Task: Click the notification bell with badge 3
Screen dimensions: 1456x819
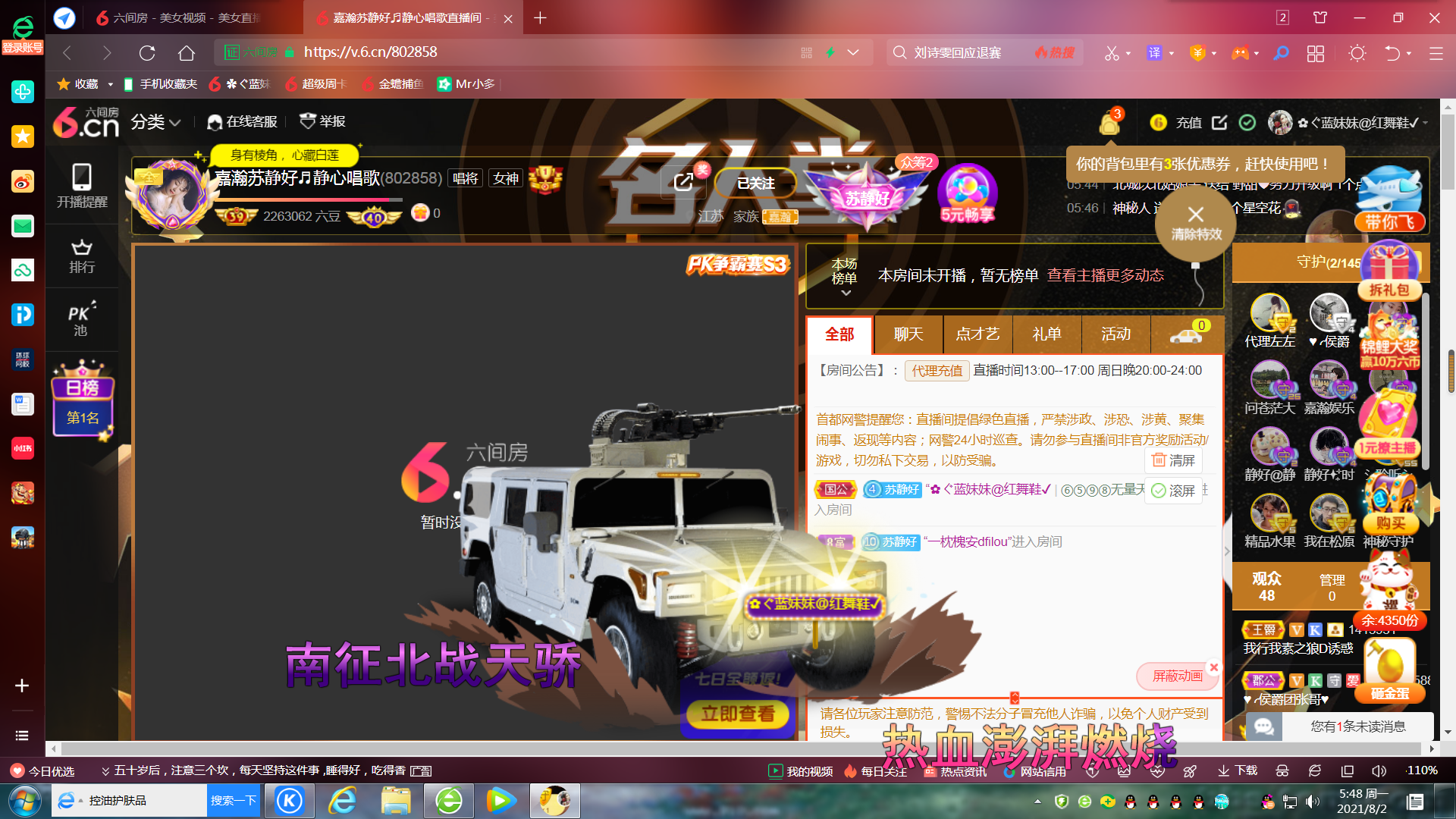Action: tap(1110, 122)
